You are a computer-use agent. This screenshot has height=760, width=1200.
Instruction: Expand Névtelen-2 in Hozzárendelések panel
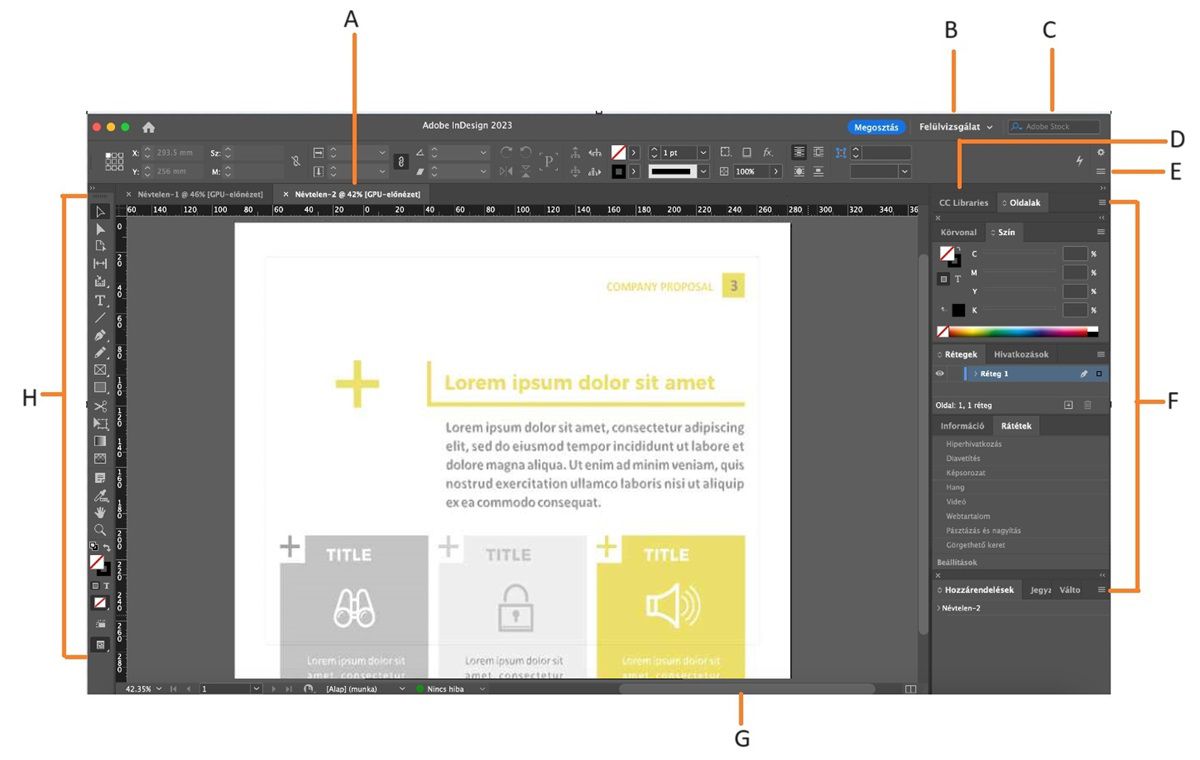[938, 608]
